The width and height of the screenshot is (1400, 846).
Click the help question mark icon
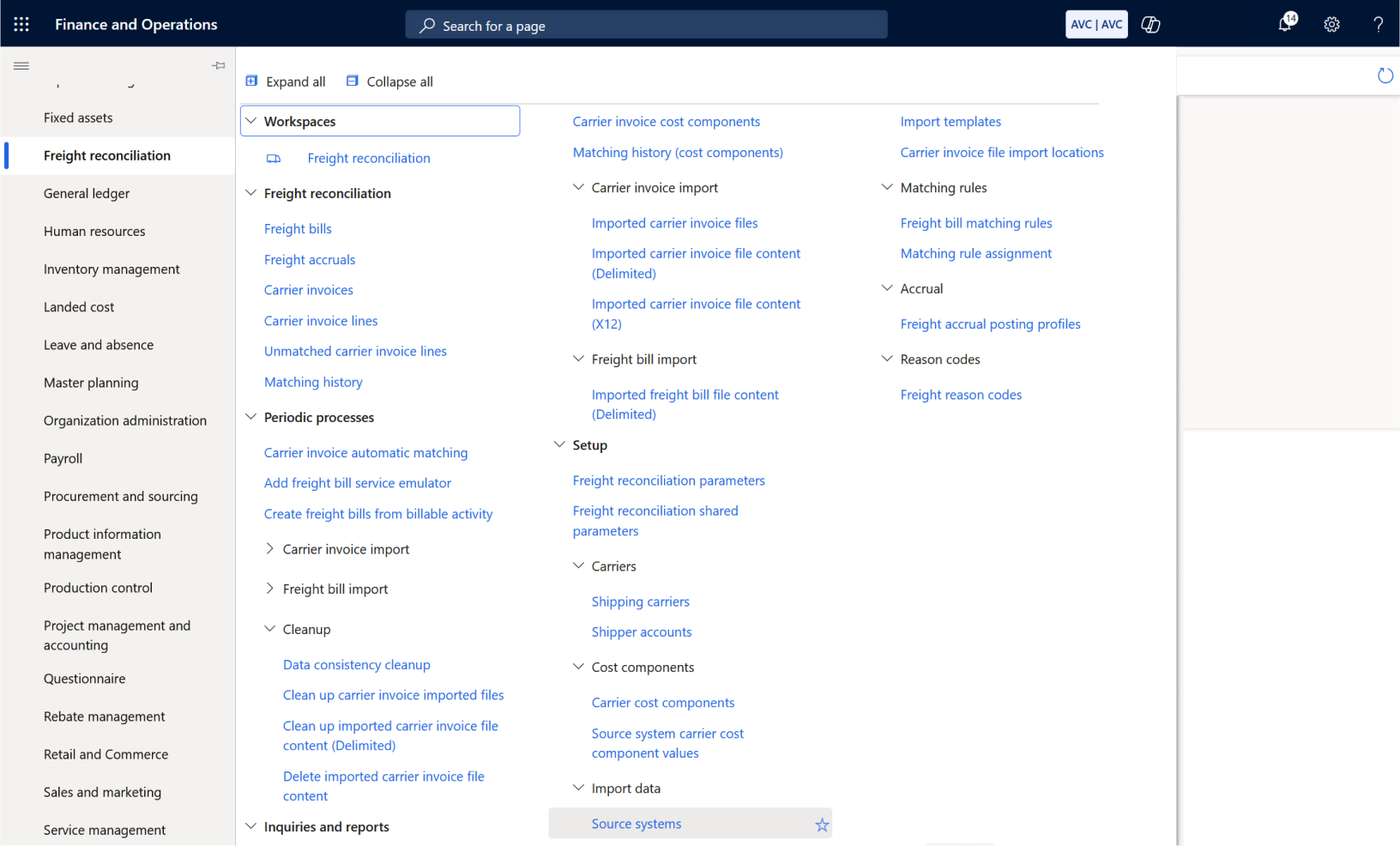[1378, 25]
